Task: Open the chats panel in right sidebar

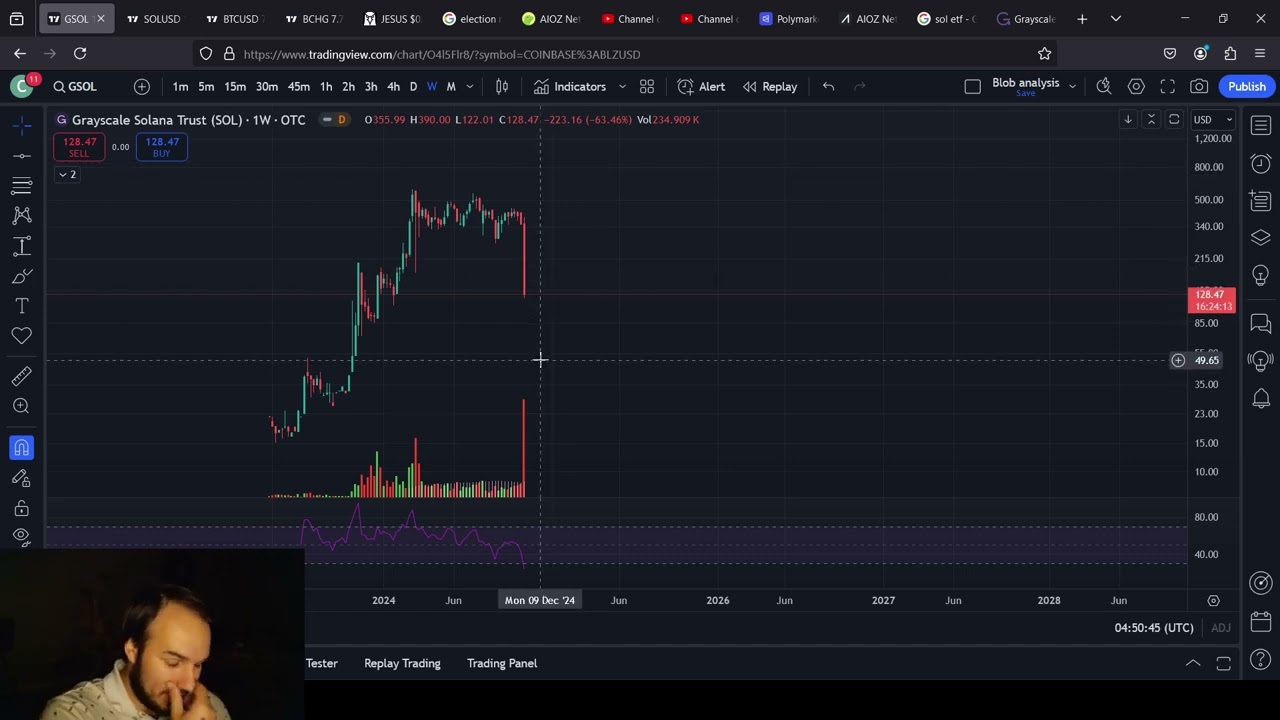Action: click(1261, 324)
